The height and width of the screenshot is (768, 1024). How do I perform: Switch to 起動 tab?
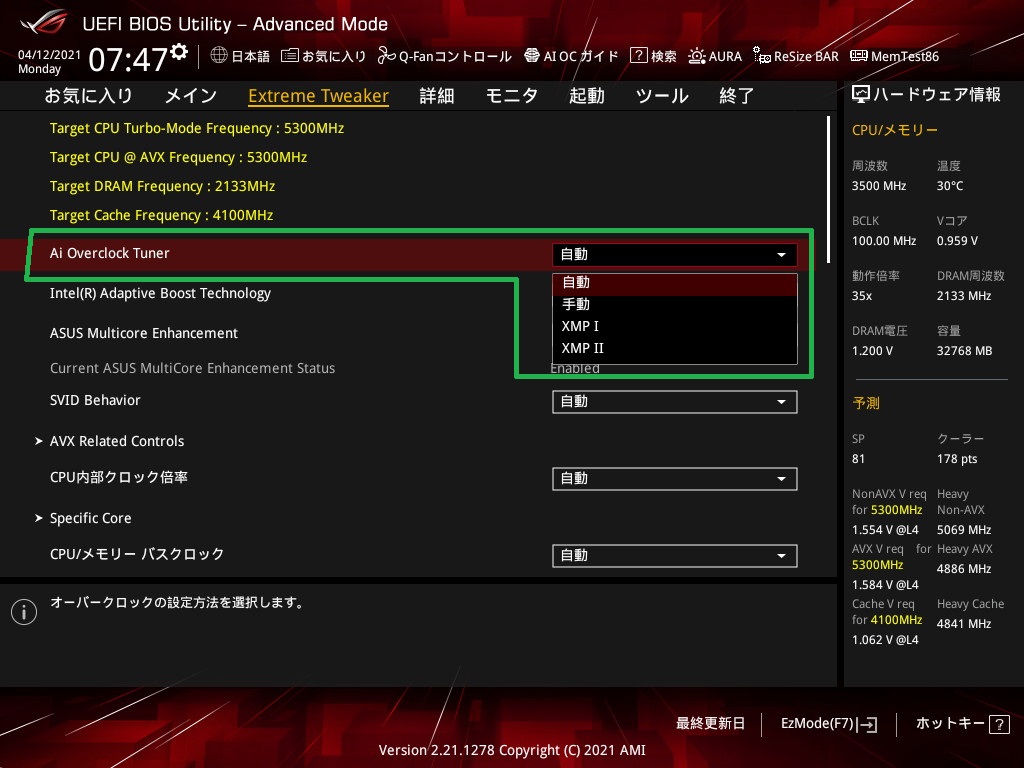(x=586, y=95)
